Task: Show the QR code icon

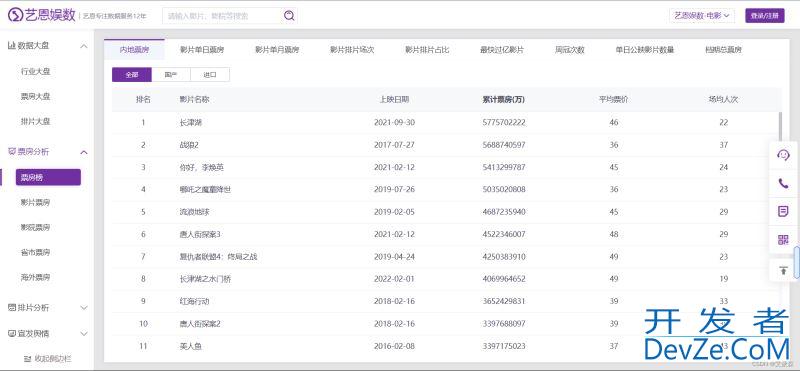Action: pyautogui.click(x=783, y=239)
